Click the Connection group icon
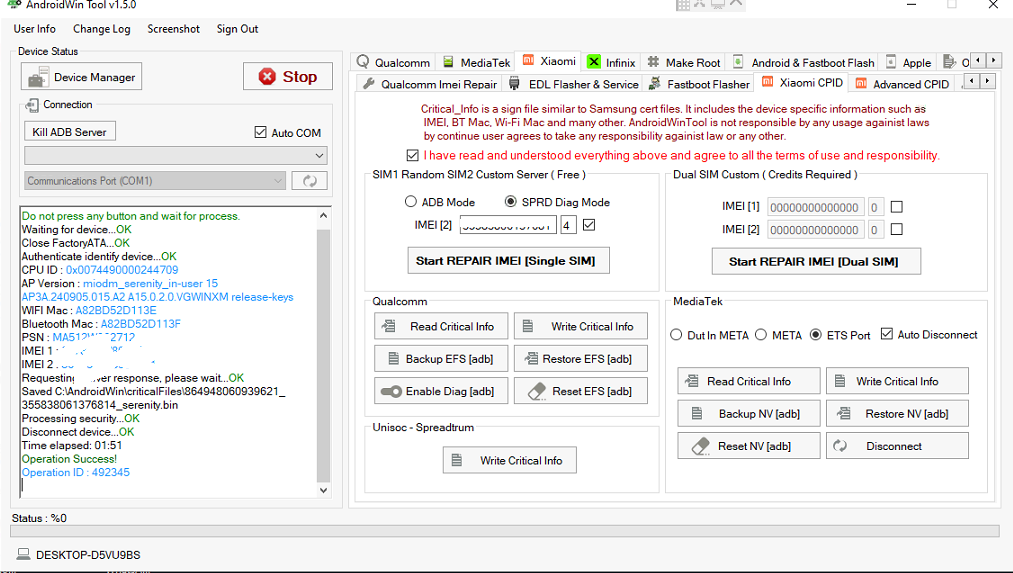The height and width of the screenshot is (573, 1013). (32, 105)
